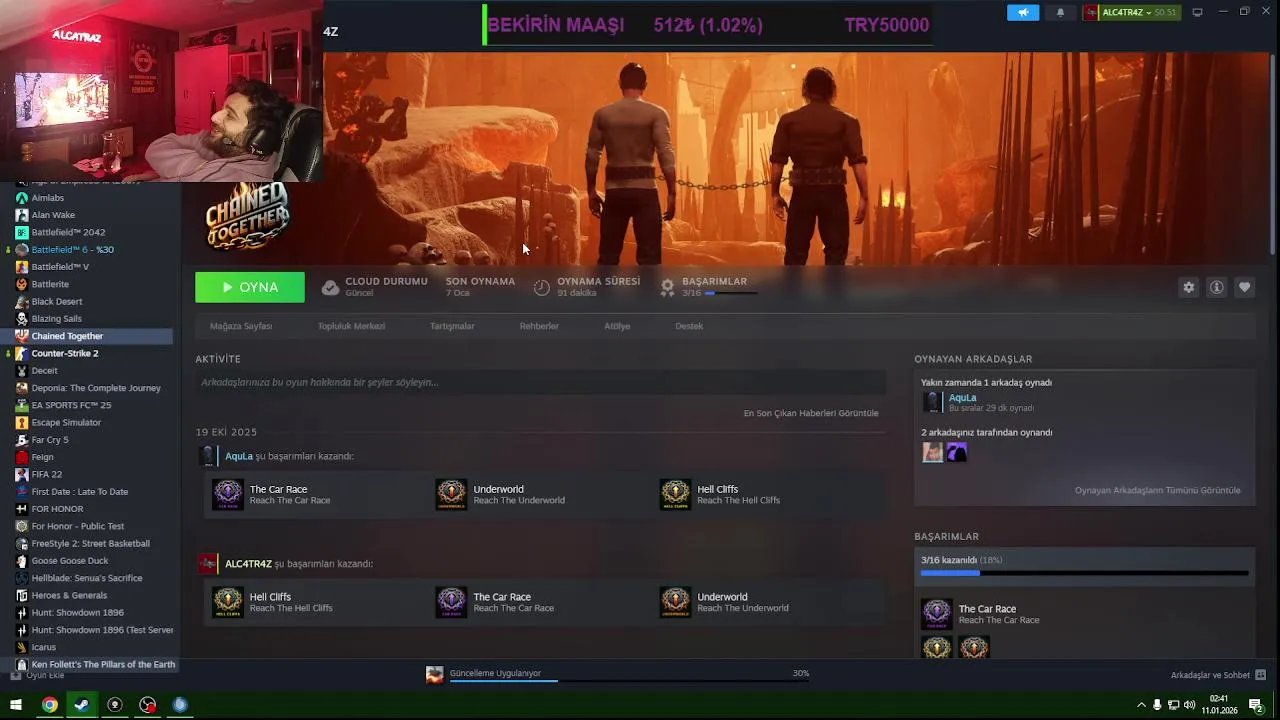Open Destek tab
This screenshot has height=720, width=1280.
pyautogui.click(x=689, y=326)
